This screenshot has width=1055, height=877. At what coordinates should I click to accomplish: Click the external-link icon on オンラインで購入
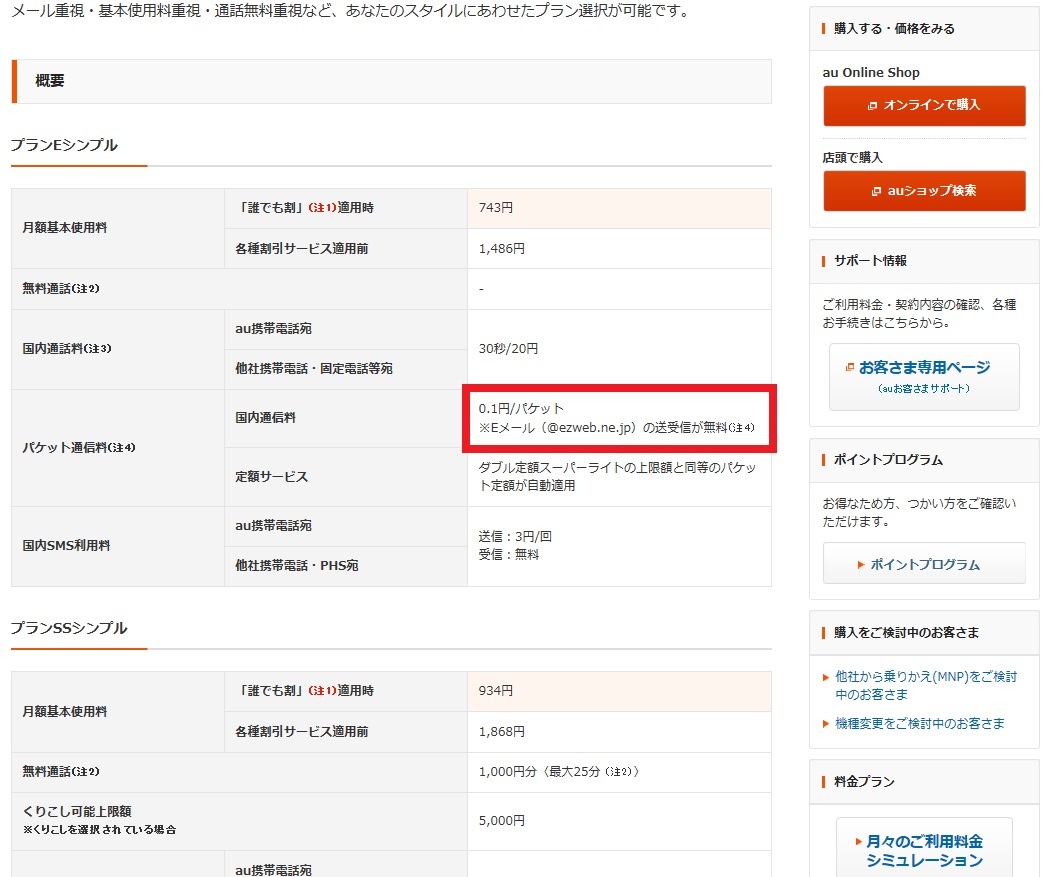[x=872, y=105]
